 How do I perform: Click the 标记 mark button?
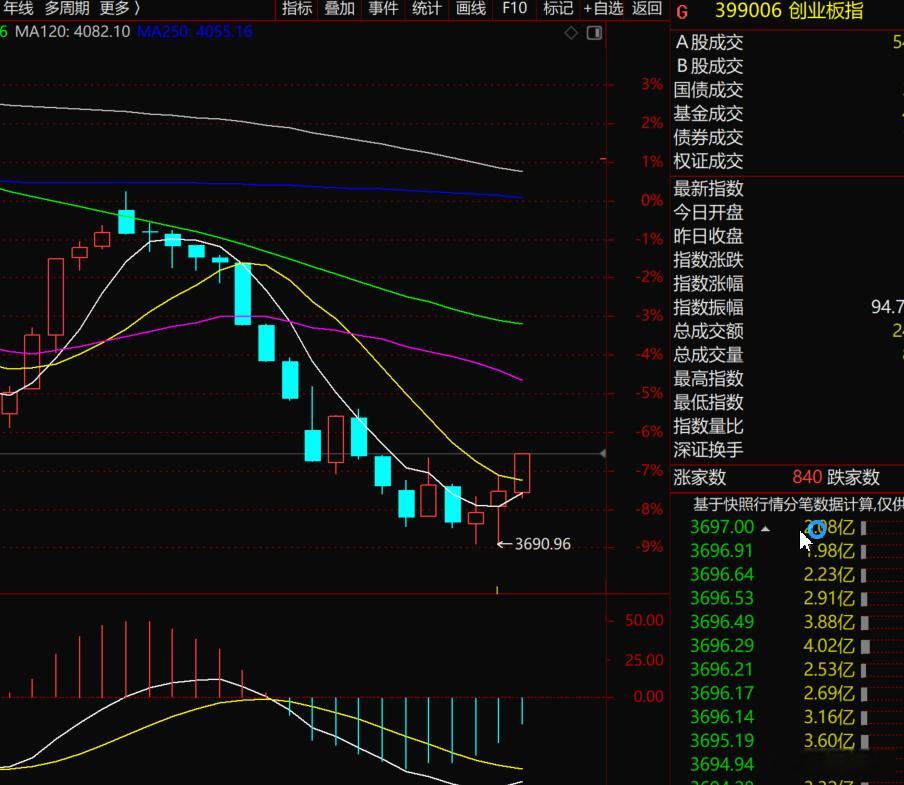(x=558, y=9)
